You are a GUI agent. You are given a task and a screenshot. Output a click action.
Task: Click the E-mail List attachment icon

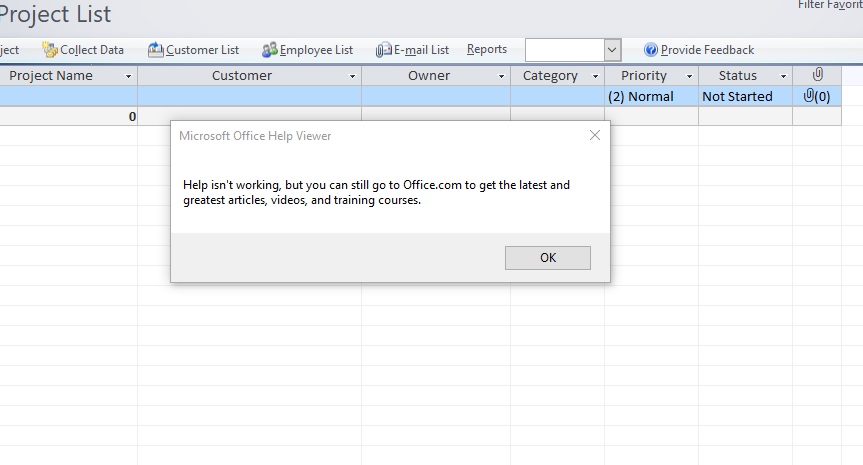[x=384, y=50]
